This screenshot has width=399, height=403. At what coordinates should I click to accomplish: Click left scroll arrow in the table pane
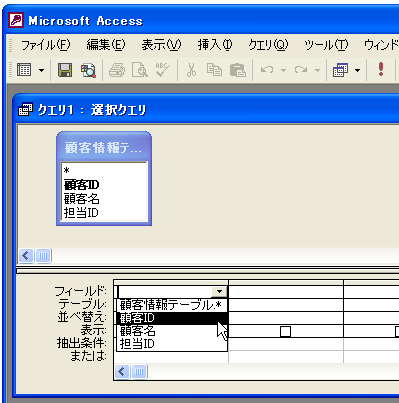click(x=26, y=256)
